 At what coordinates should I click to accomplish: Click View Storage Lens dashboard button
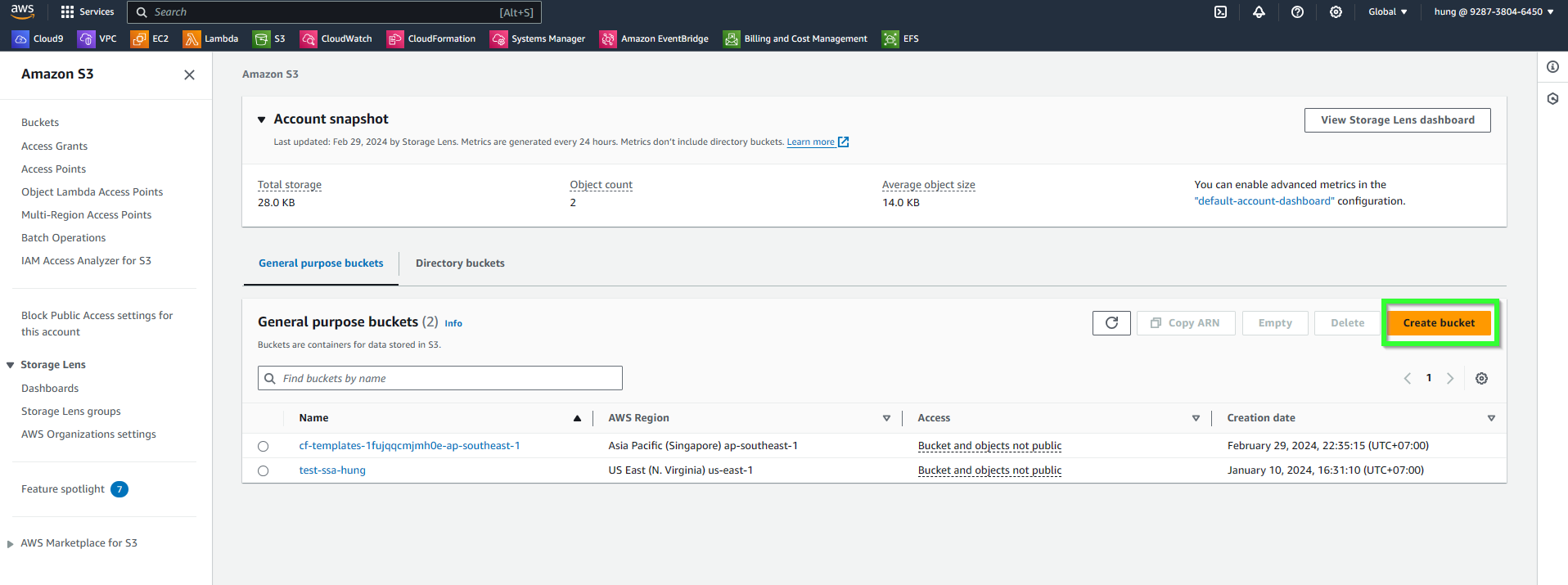[1397, 120]
